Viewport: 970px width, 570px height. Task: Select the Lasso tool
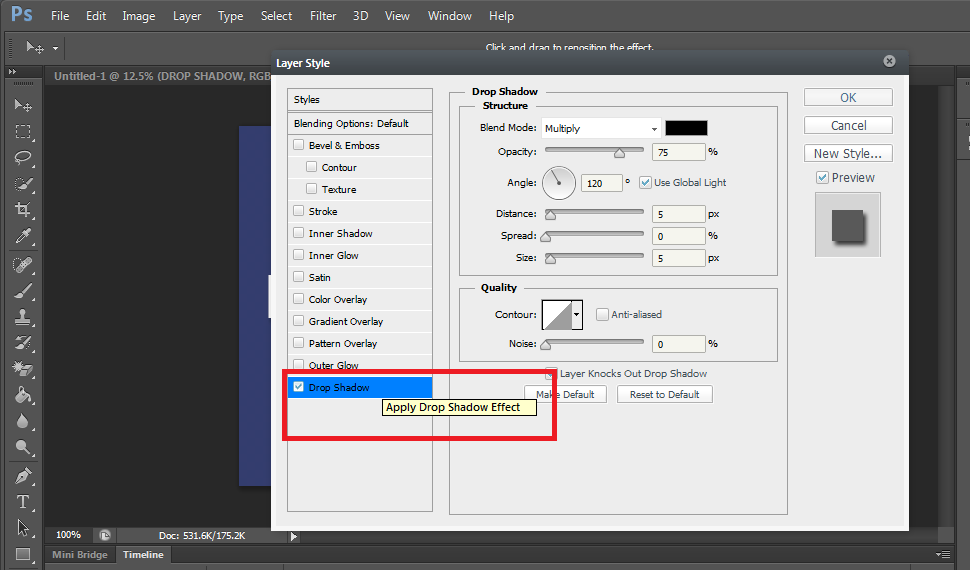(23, 157)
